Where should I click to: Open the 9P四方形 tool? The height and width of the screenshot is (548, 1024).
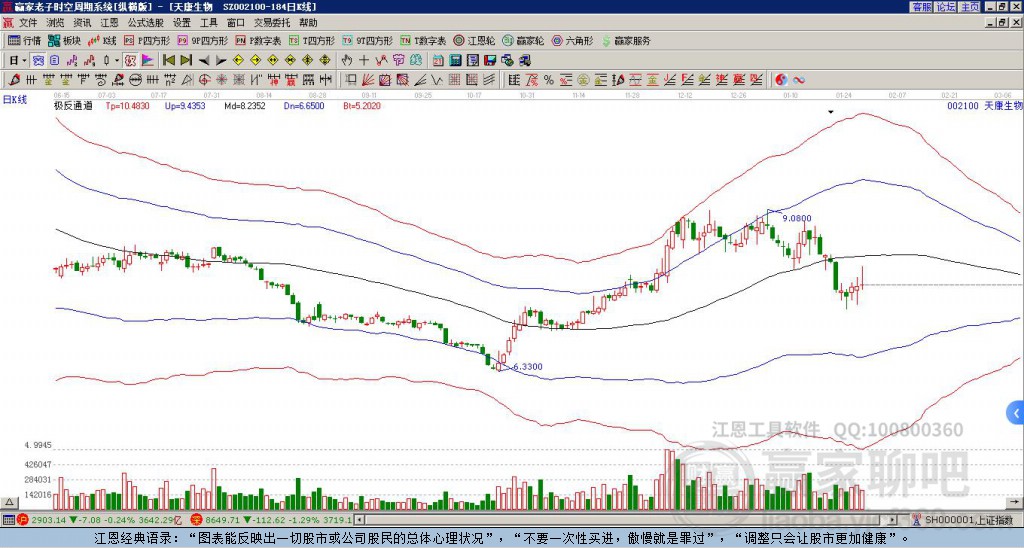(x=202, y=40)
